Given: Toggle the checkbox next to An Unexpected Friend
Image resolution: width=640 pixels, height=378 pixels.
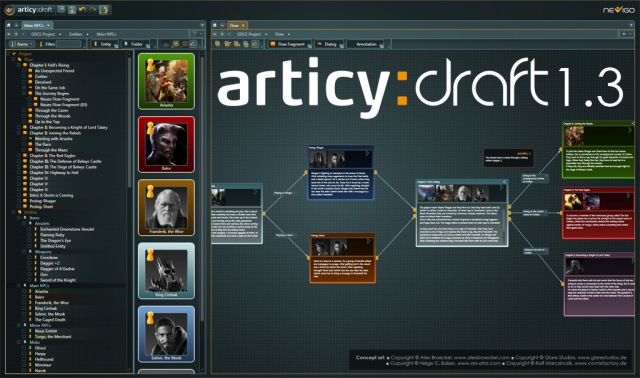Looking at the screenshot, I should pyautogui.click(x=24, y=71).
